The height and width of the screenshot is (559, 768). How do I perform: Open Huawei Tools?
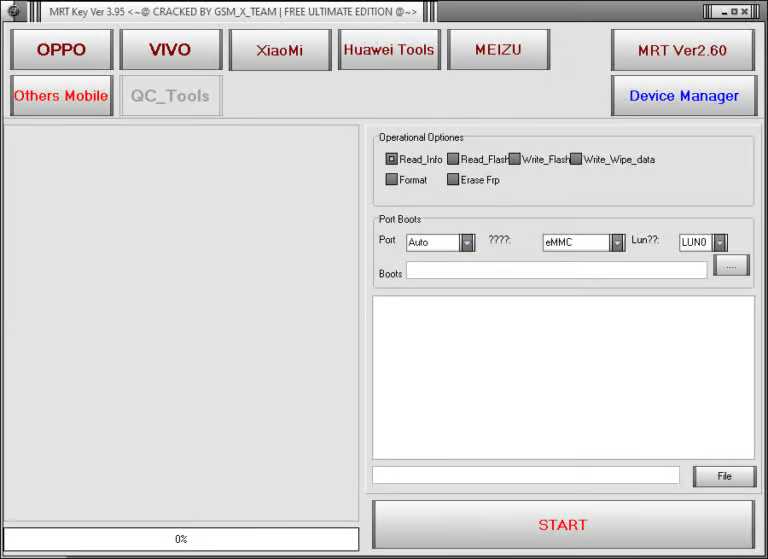pyautogui.click(x=389, y=50)
